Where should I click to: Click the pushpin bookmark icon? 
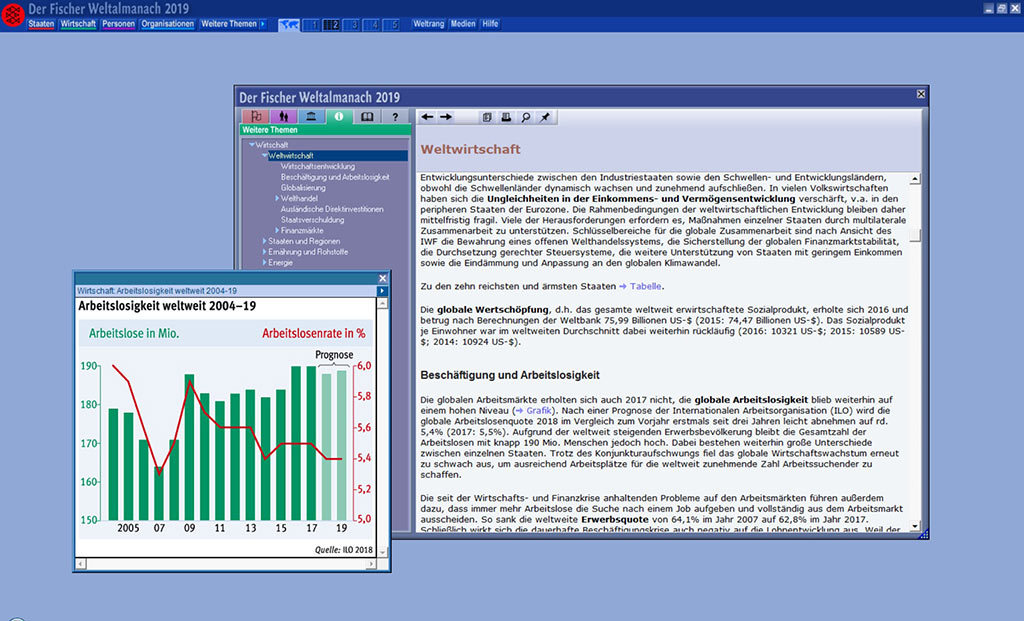tap(545, 118)
